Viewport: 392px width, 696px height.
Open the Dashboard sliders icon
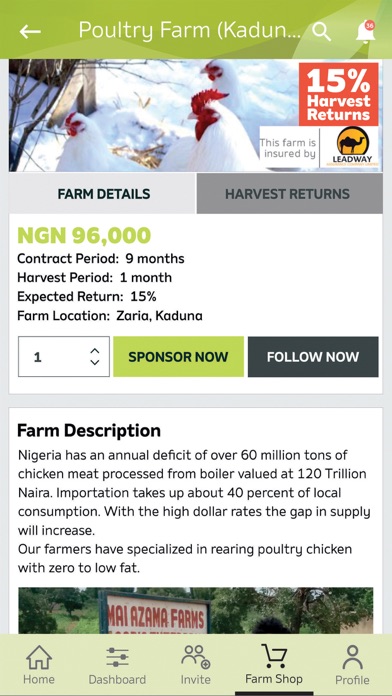point(117,657)
